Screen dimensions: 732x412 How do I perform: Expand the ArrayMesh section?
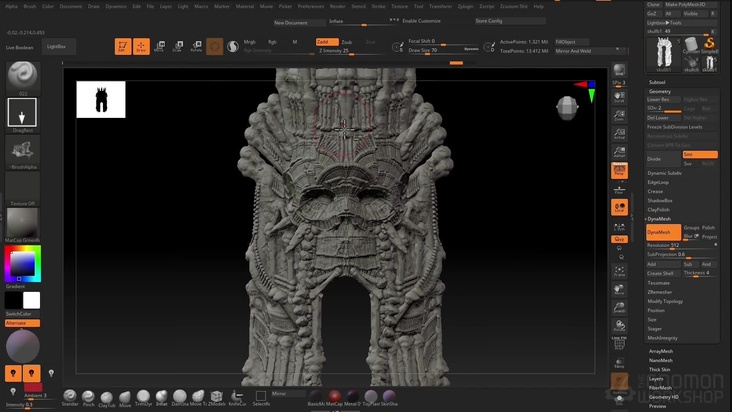tap(661, 351)
